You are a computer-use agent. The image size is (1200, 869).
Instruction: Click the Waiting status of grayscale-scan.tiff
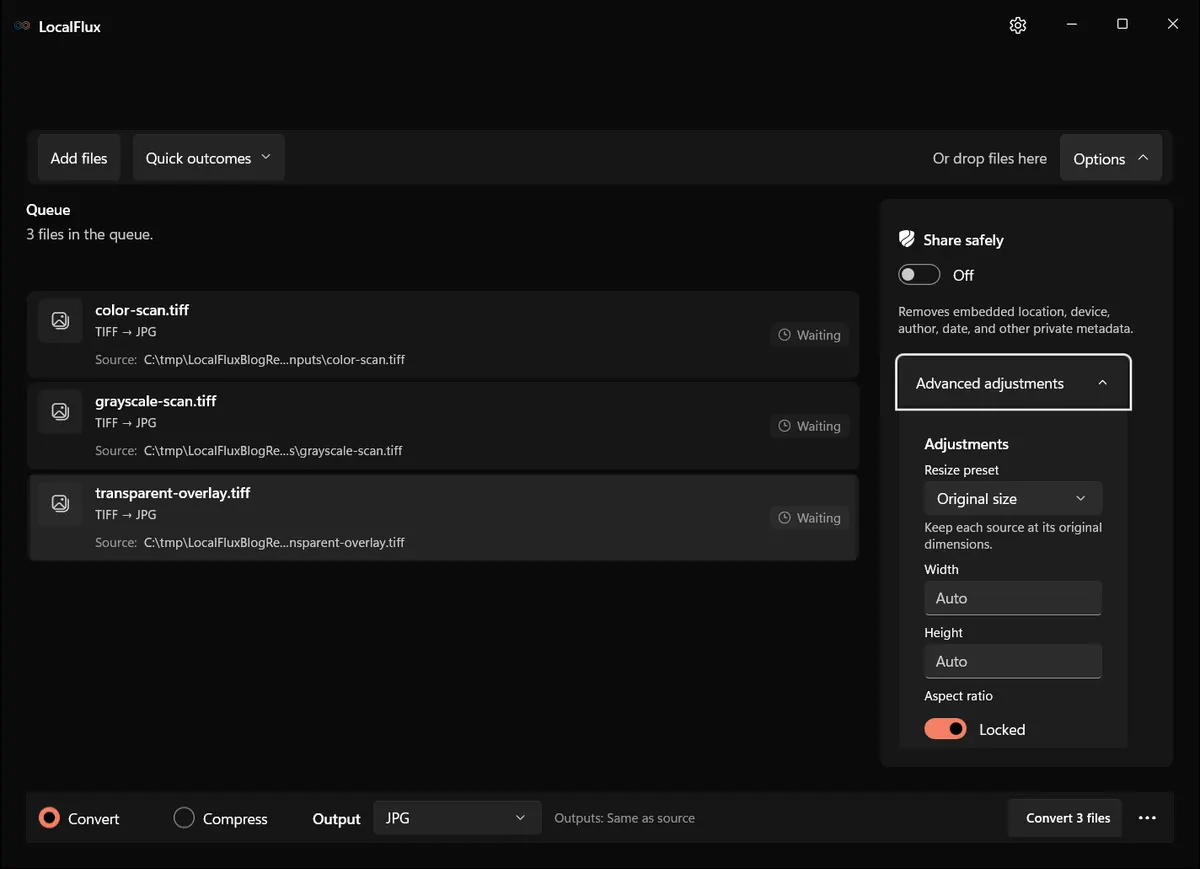pos(809,426)
